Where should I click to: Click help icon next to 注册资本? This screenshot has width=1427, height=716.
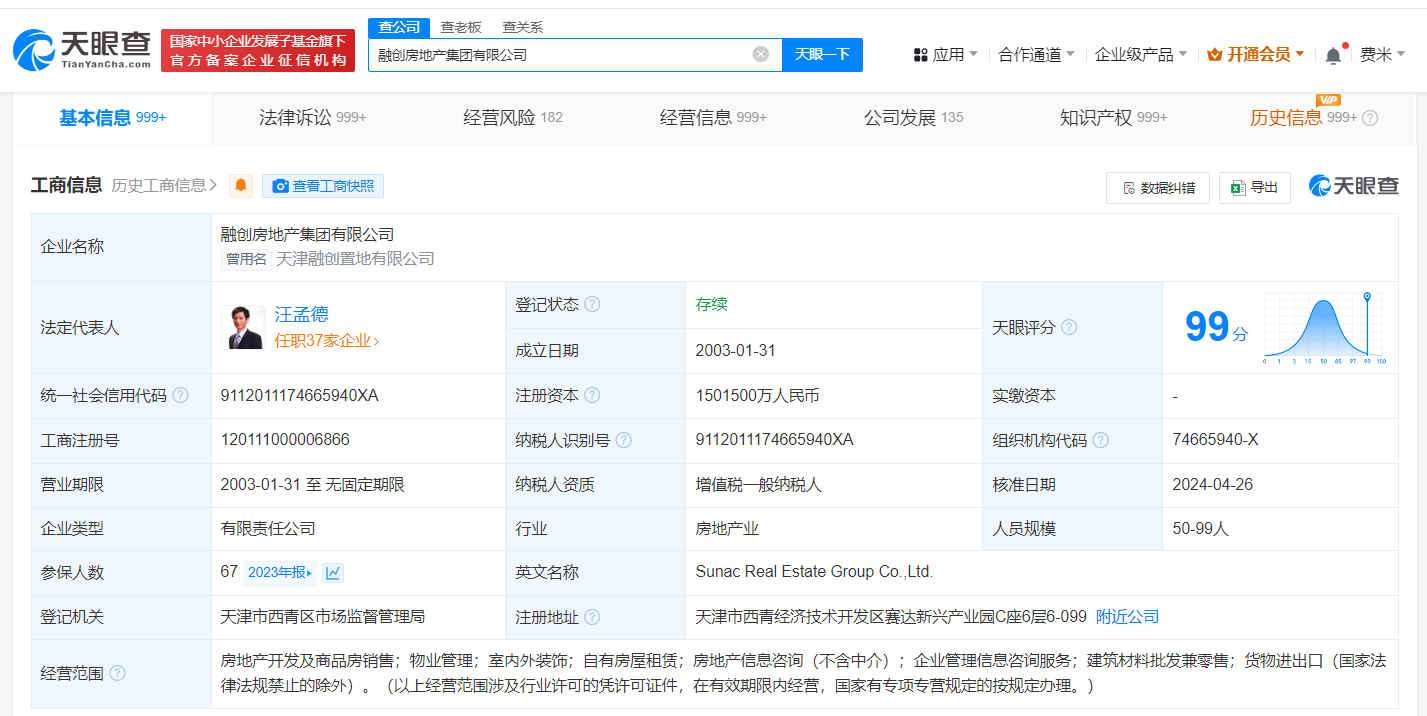pos(592,395)
